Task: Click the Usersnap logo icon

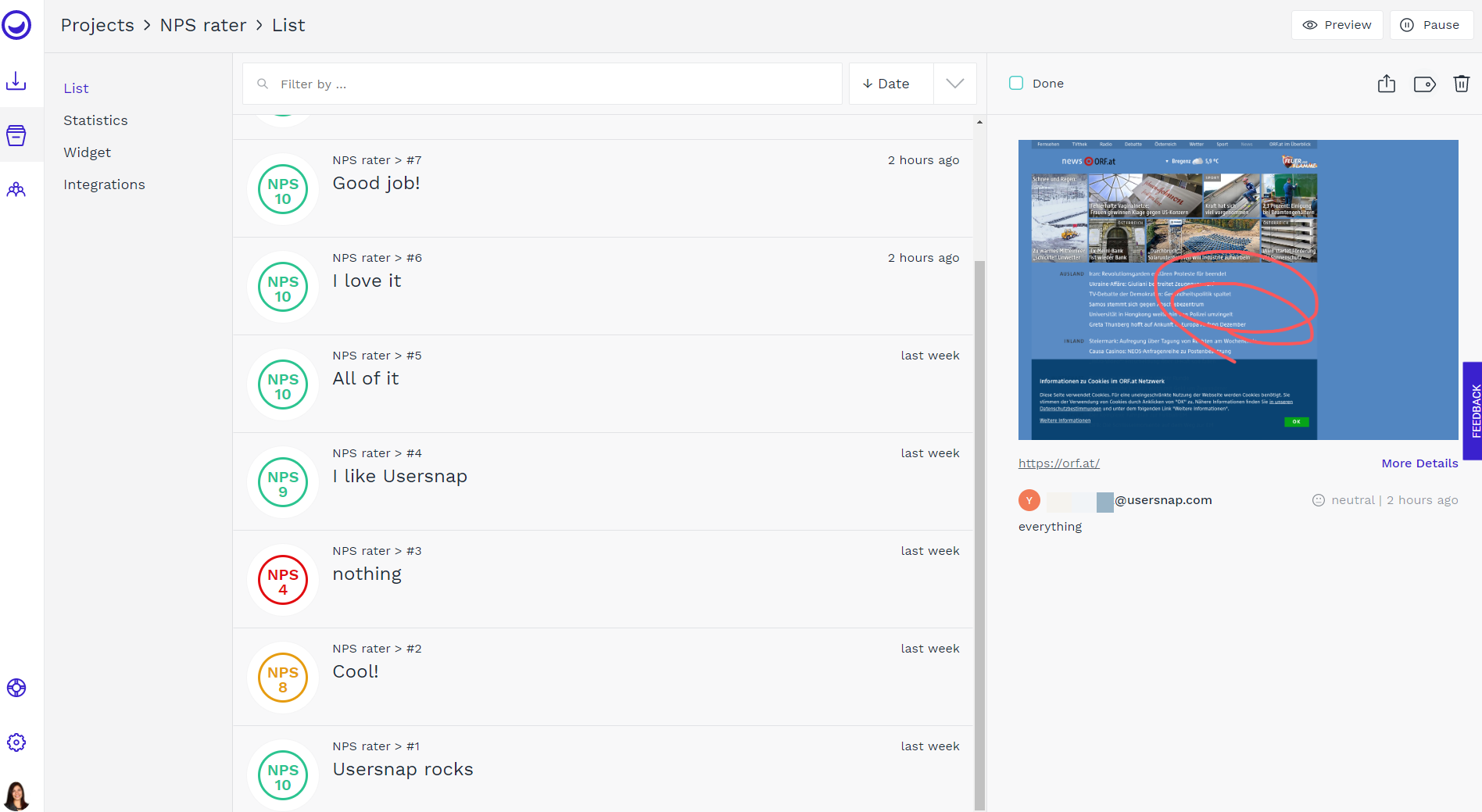Action: coord(16,25)
